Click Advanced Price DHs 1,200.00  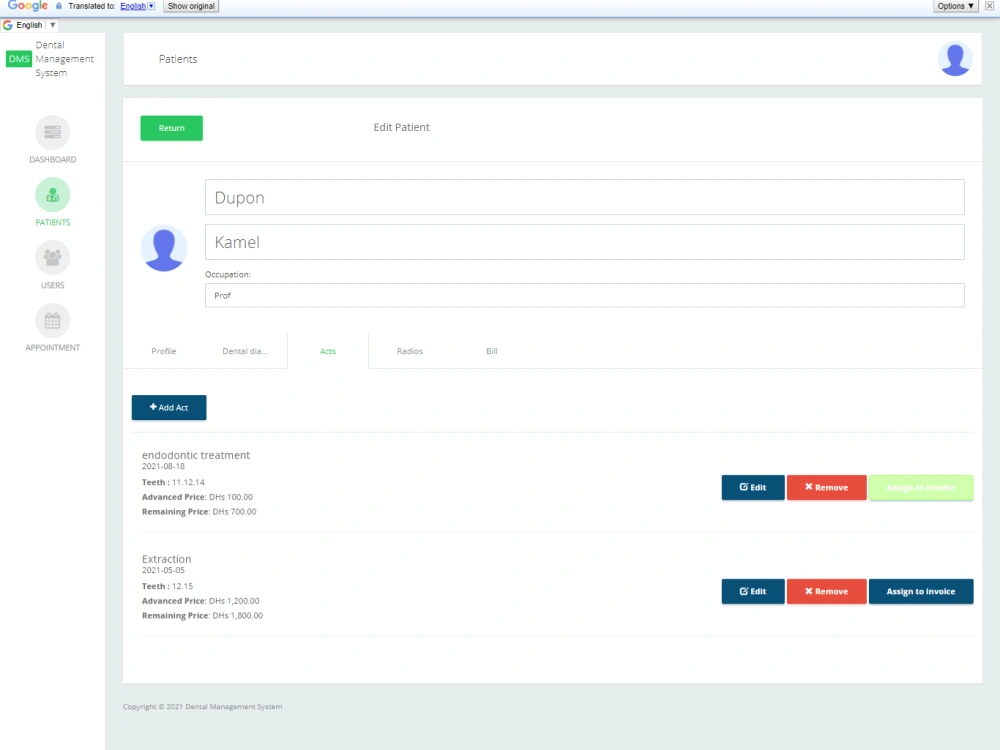click(x=200, y=601)
